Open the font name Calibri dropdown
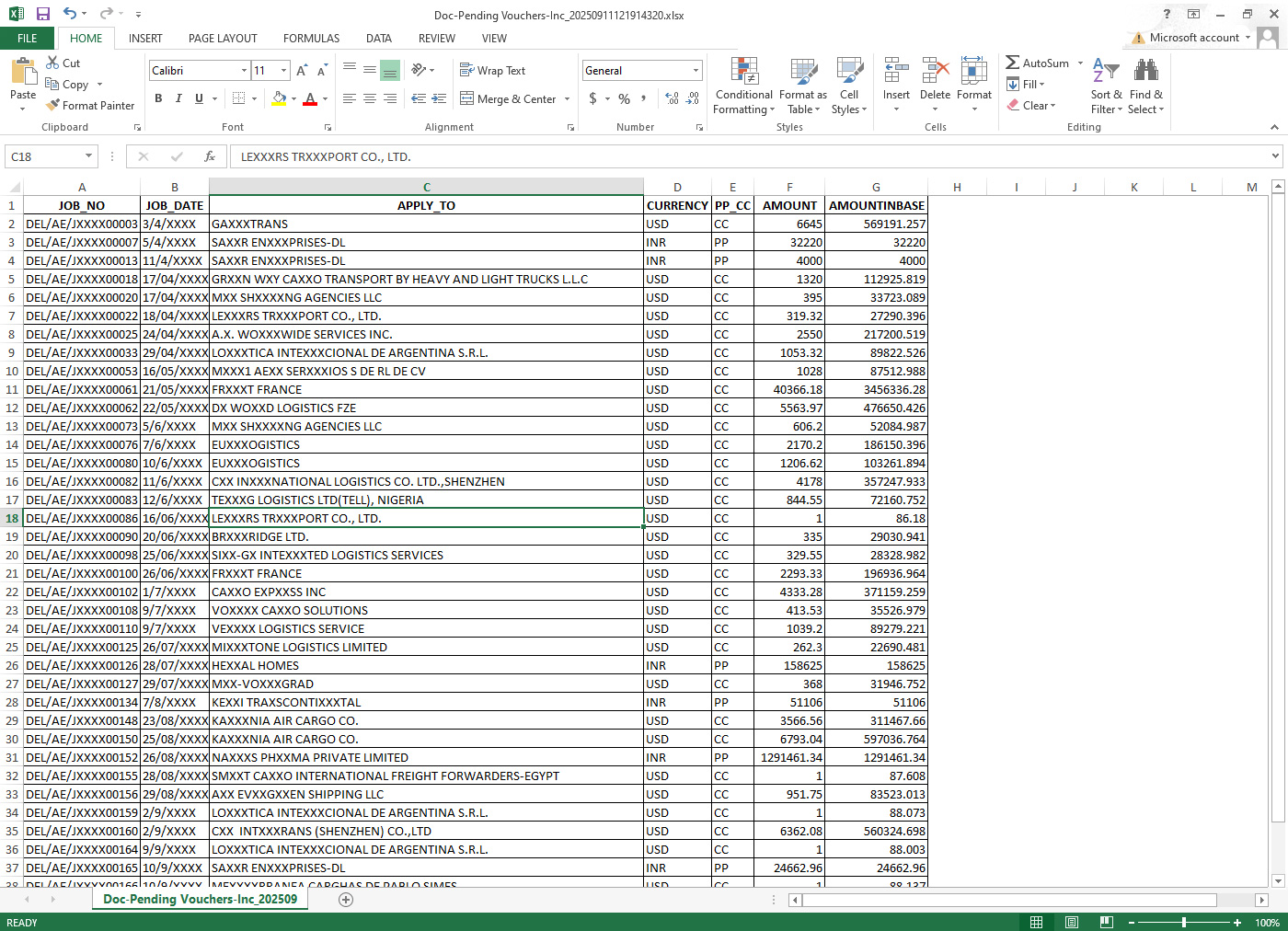This screenshot has height=931, width=1288. [x=244, y=71]
